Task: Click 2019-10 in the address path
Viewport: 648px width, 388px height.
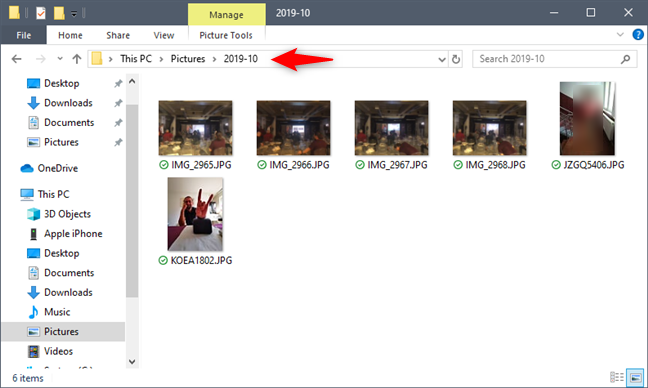Action: 241,59
